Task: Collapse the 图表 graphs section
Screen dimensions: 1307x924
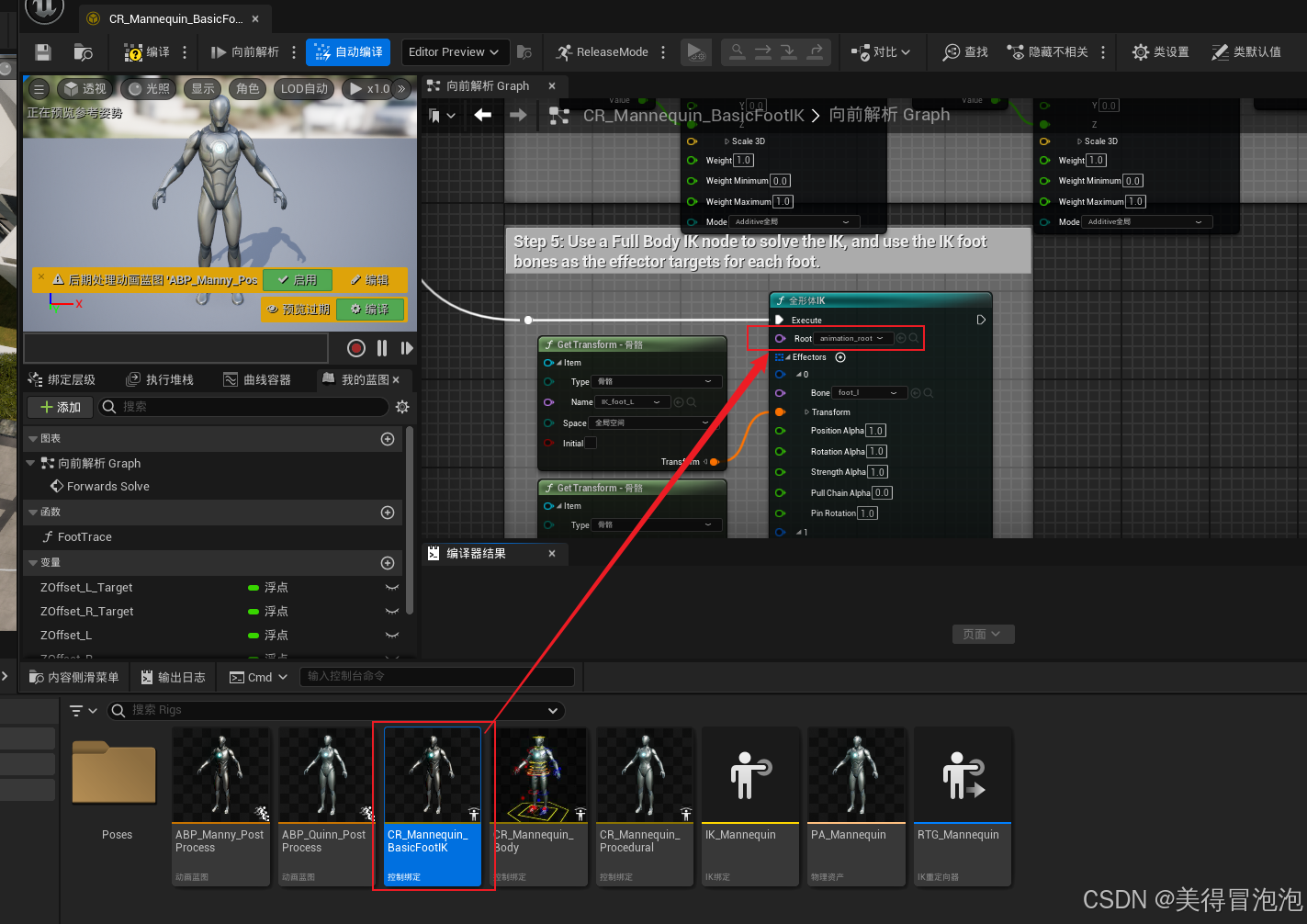Action: pyautogui.click(x=33, y=439)
